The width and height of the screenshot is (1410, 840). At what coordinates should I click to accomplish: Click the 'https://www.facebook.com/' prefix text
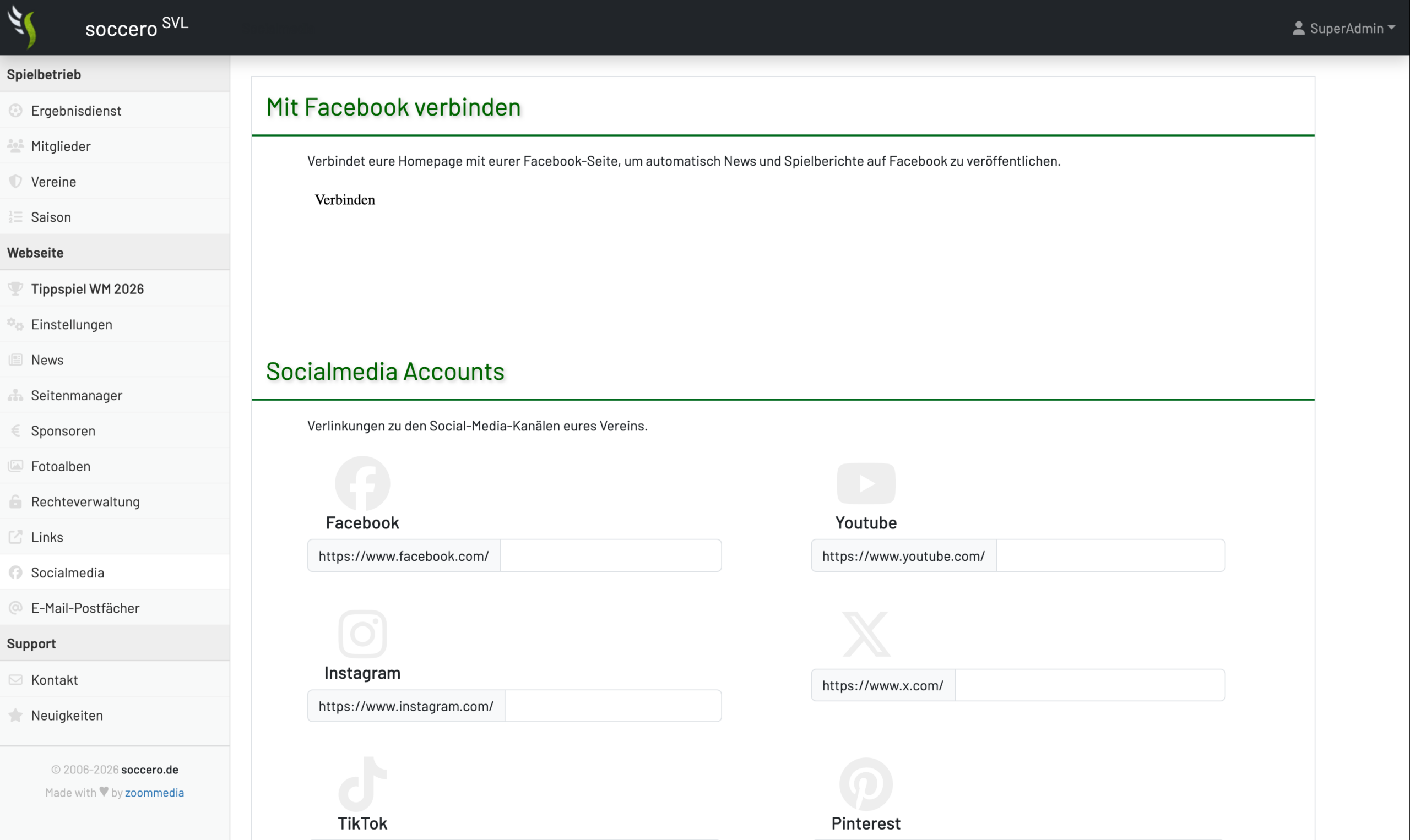(x=404, y=556)
